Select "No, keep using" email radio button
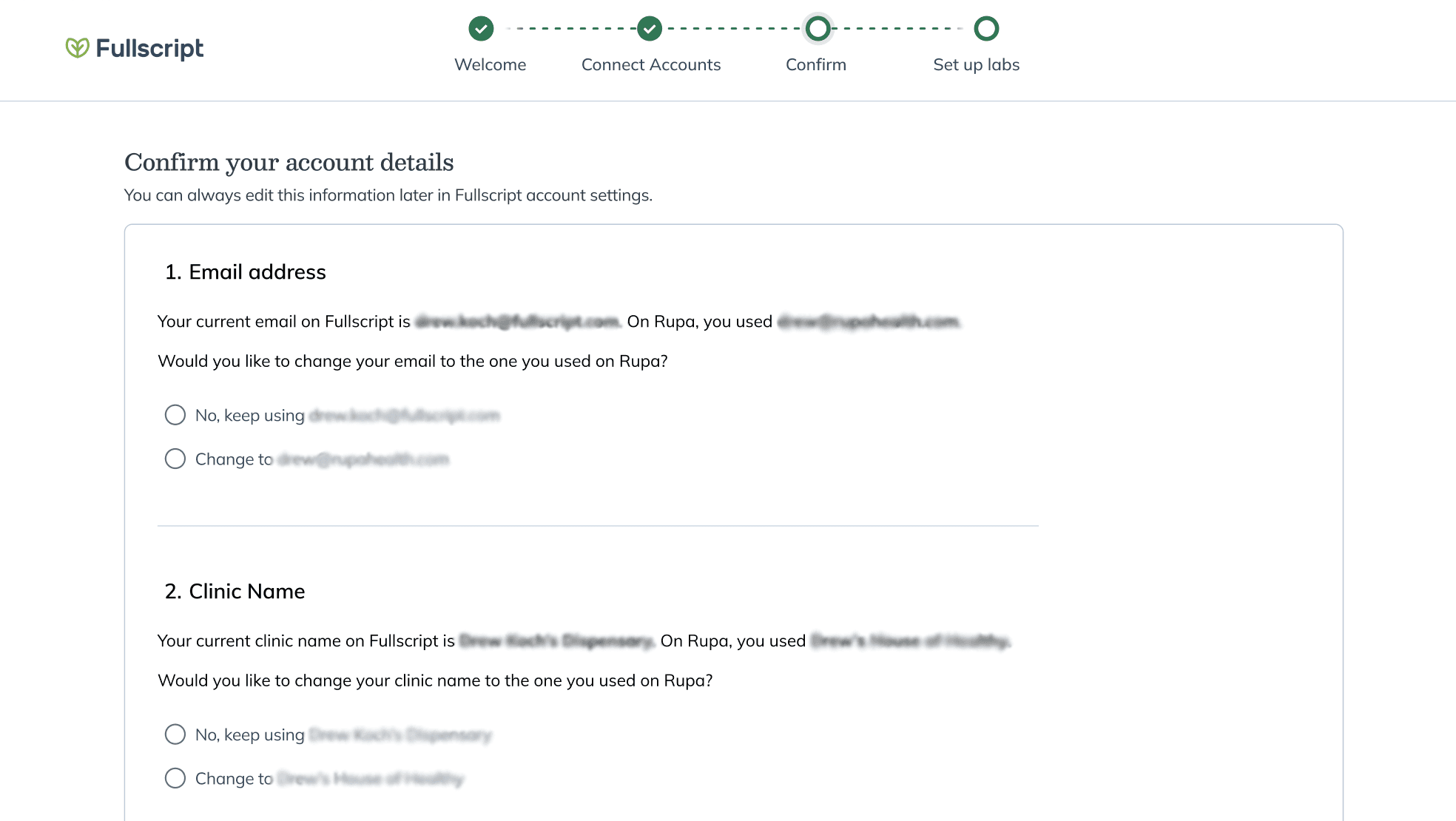The image size is (1456, 821). pyautogui.click(x=175, y=415)
